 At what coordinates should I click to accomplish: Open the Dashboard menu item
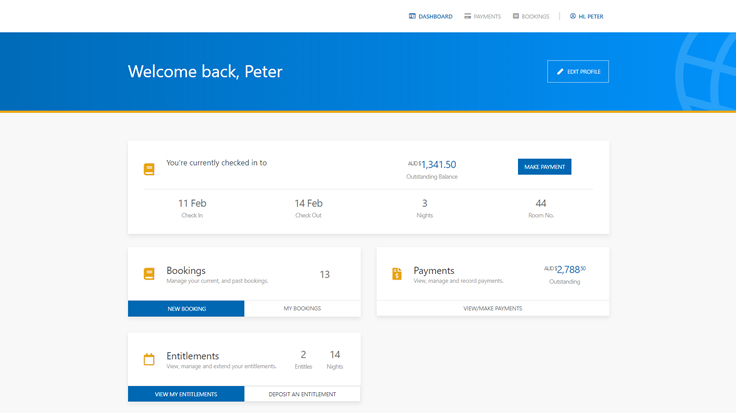click(435, 17)
